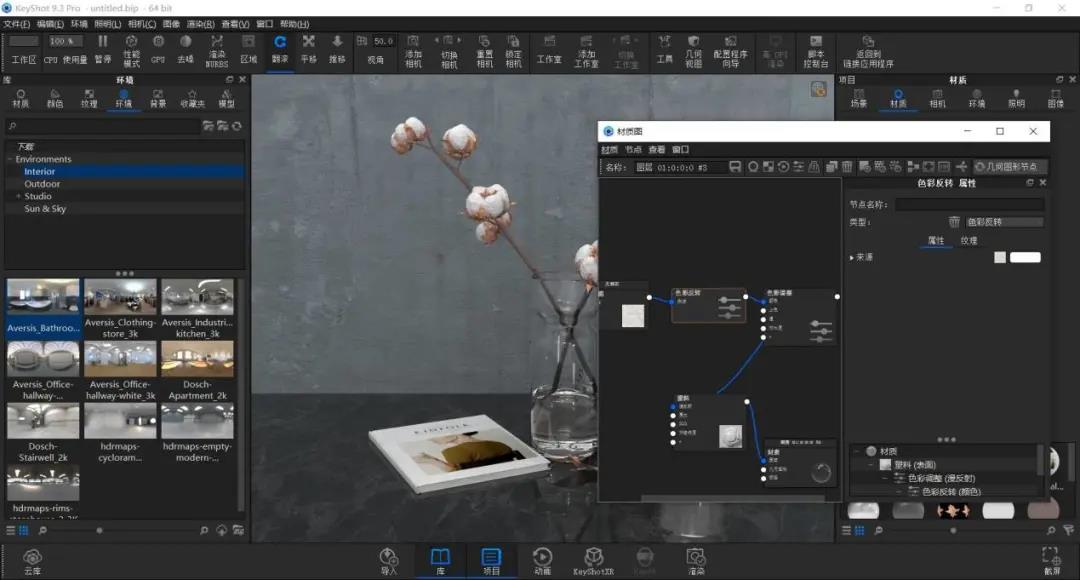Open the Help (帮助) menu
Viewport: 1080px width, 580px height.
(x=294, y=24)
